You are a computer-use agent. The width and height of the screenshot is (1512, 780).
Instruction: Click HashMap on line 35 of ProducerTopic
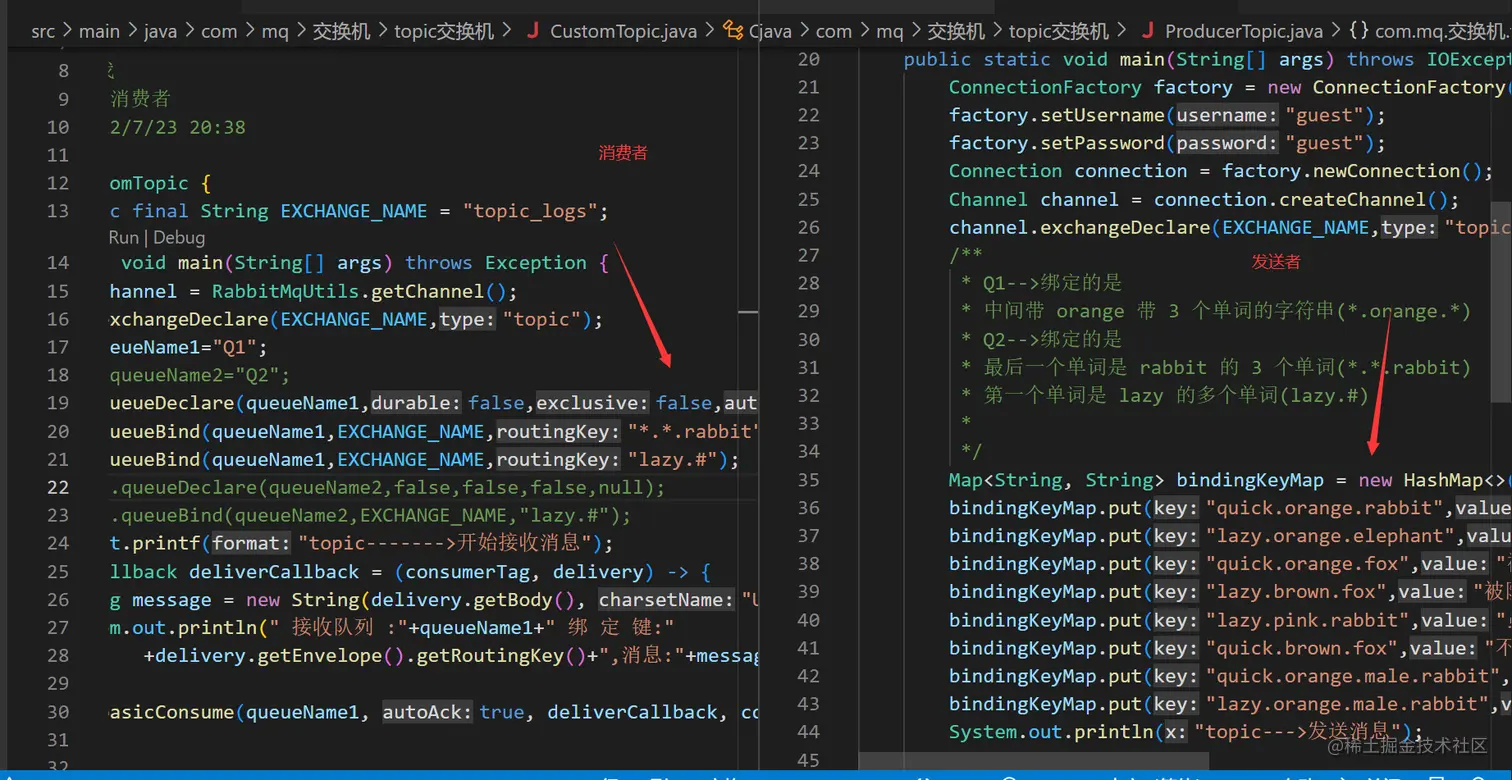(1443, 480)
